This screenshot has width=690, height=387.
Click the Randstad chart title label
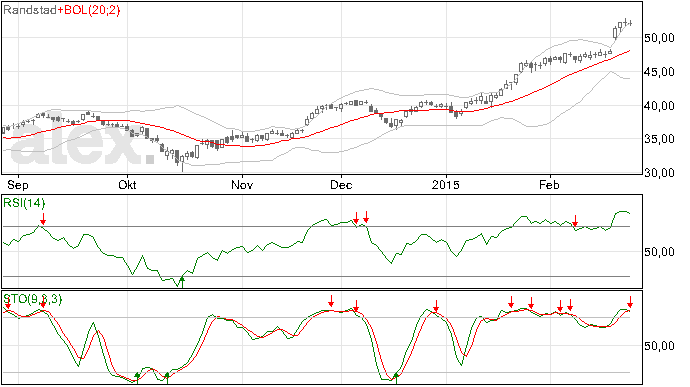30,10
